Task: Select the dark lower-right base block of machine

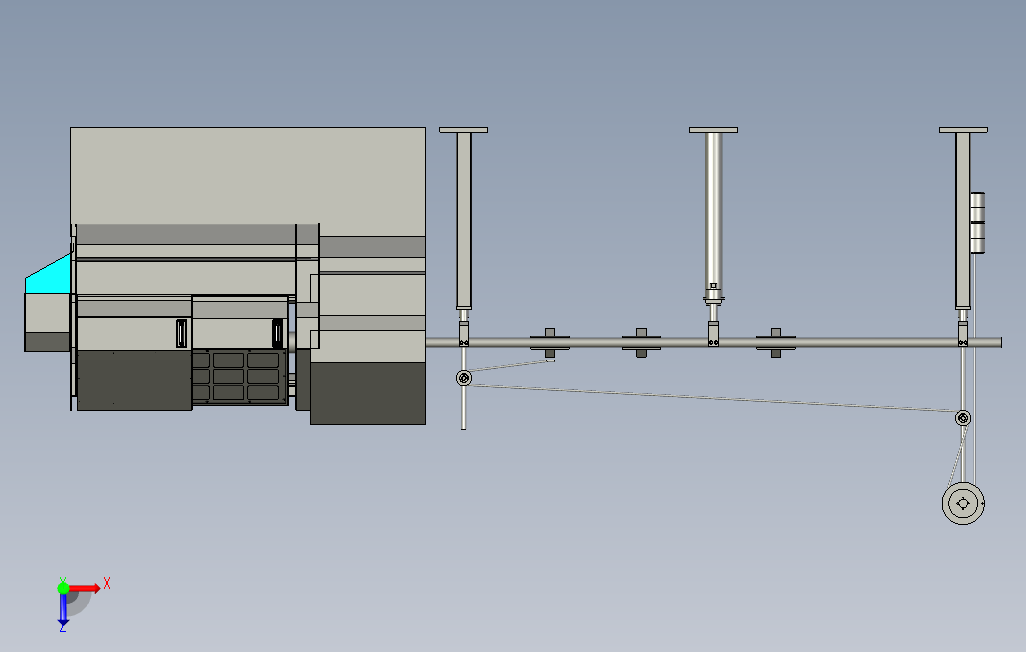Action: 368,393
